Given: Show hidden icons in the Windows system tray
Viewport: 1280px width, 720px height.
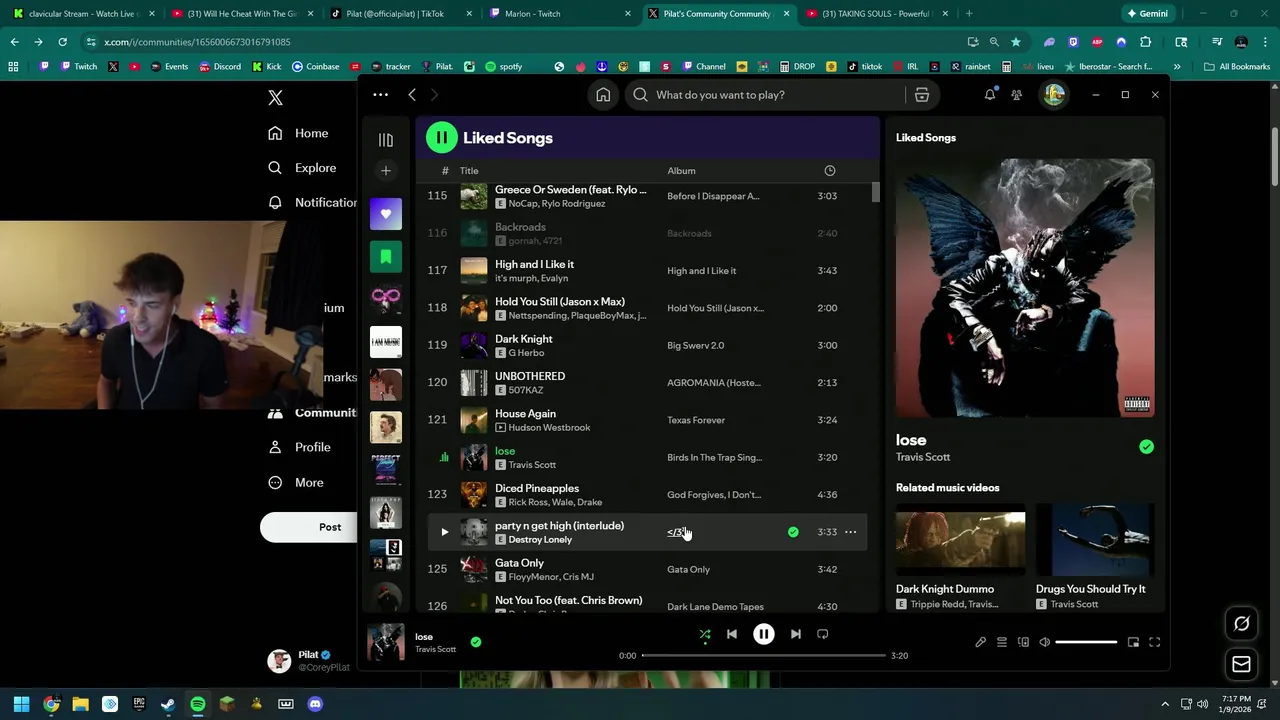Looking at the screenshot, I should [1165, 704].
